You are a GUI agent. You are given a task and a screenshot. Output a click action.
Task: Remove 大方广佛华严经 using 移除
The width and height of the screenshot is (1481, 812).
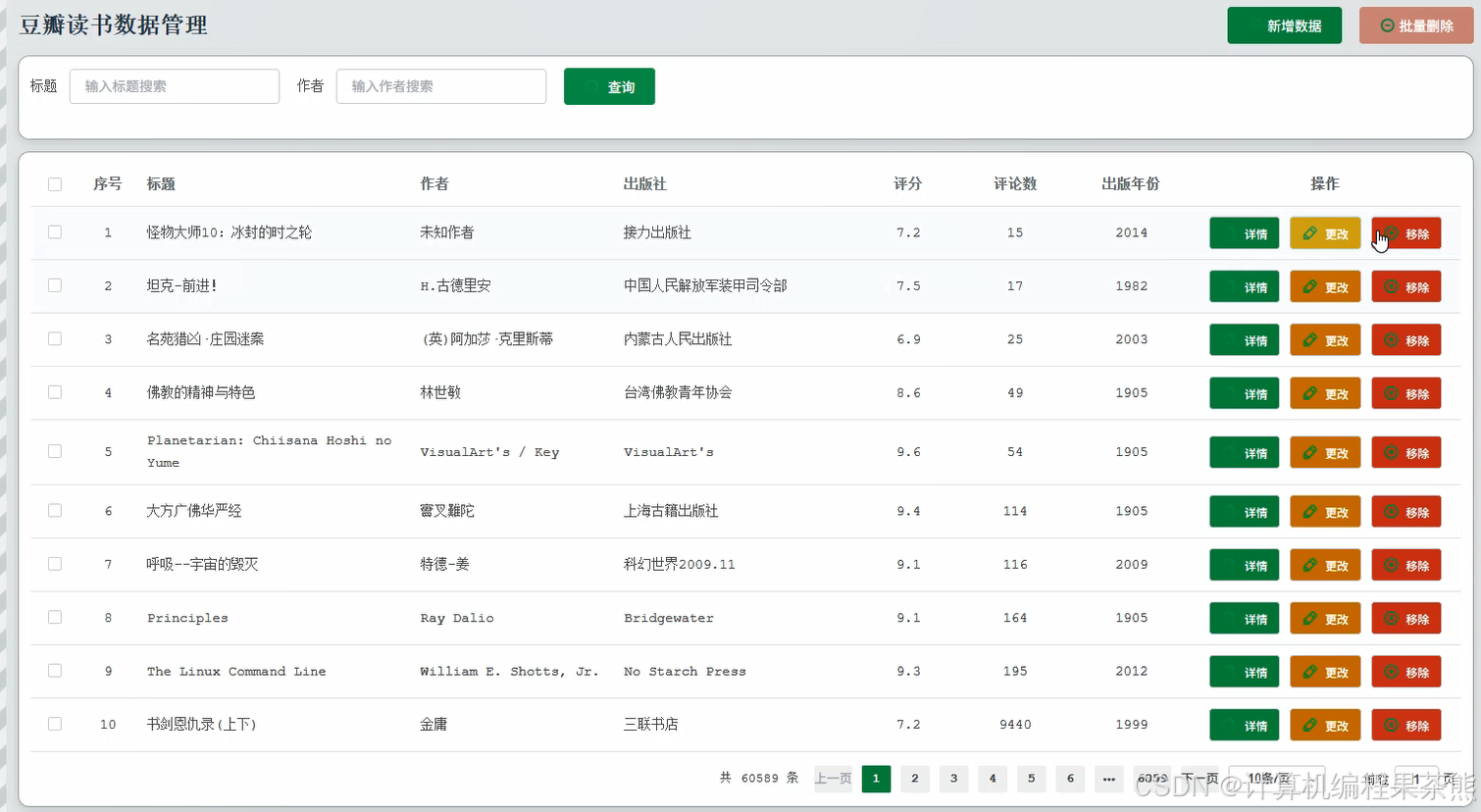1405,512
